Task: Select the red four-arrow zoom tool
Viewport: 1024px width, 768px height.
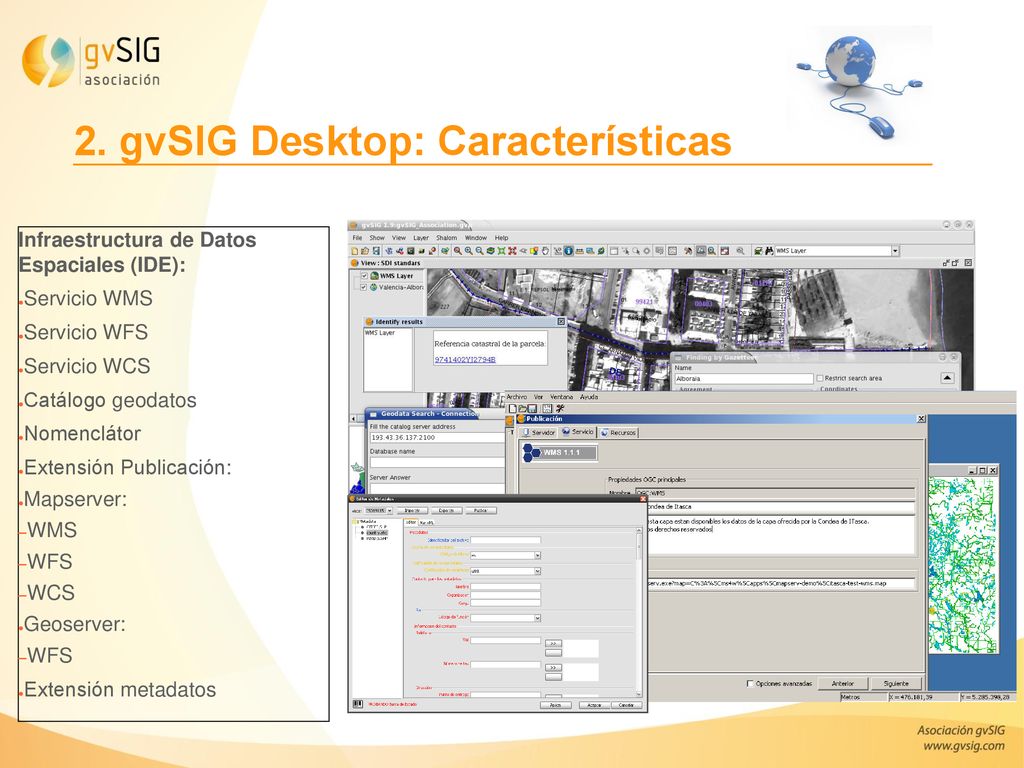Action: point(513,251)
